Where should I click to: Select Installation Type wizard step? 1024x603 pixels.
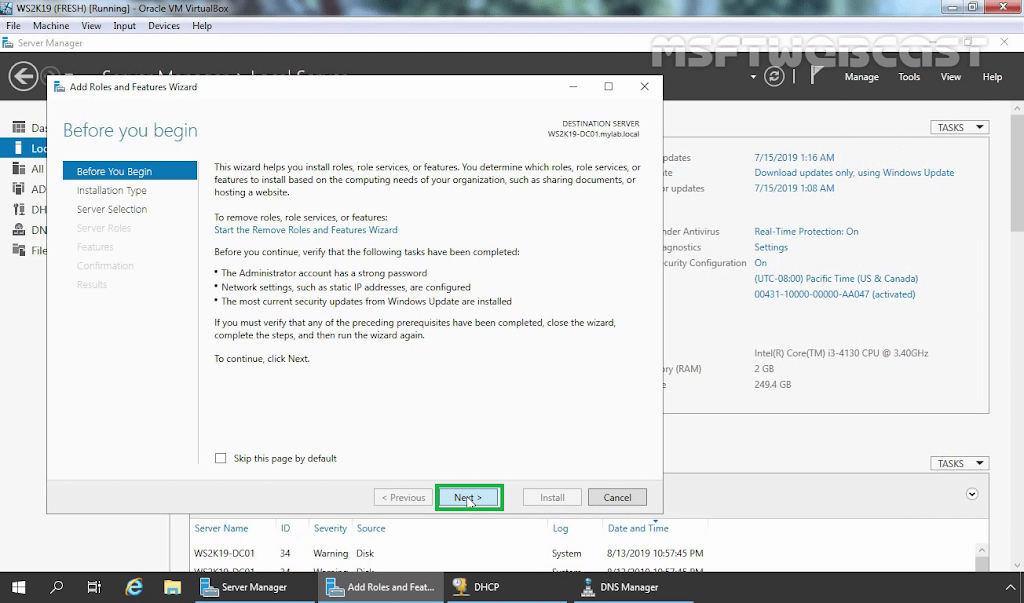[112, 190]
